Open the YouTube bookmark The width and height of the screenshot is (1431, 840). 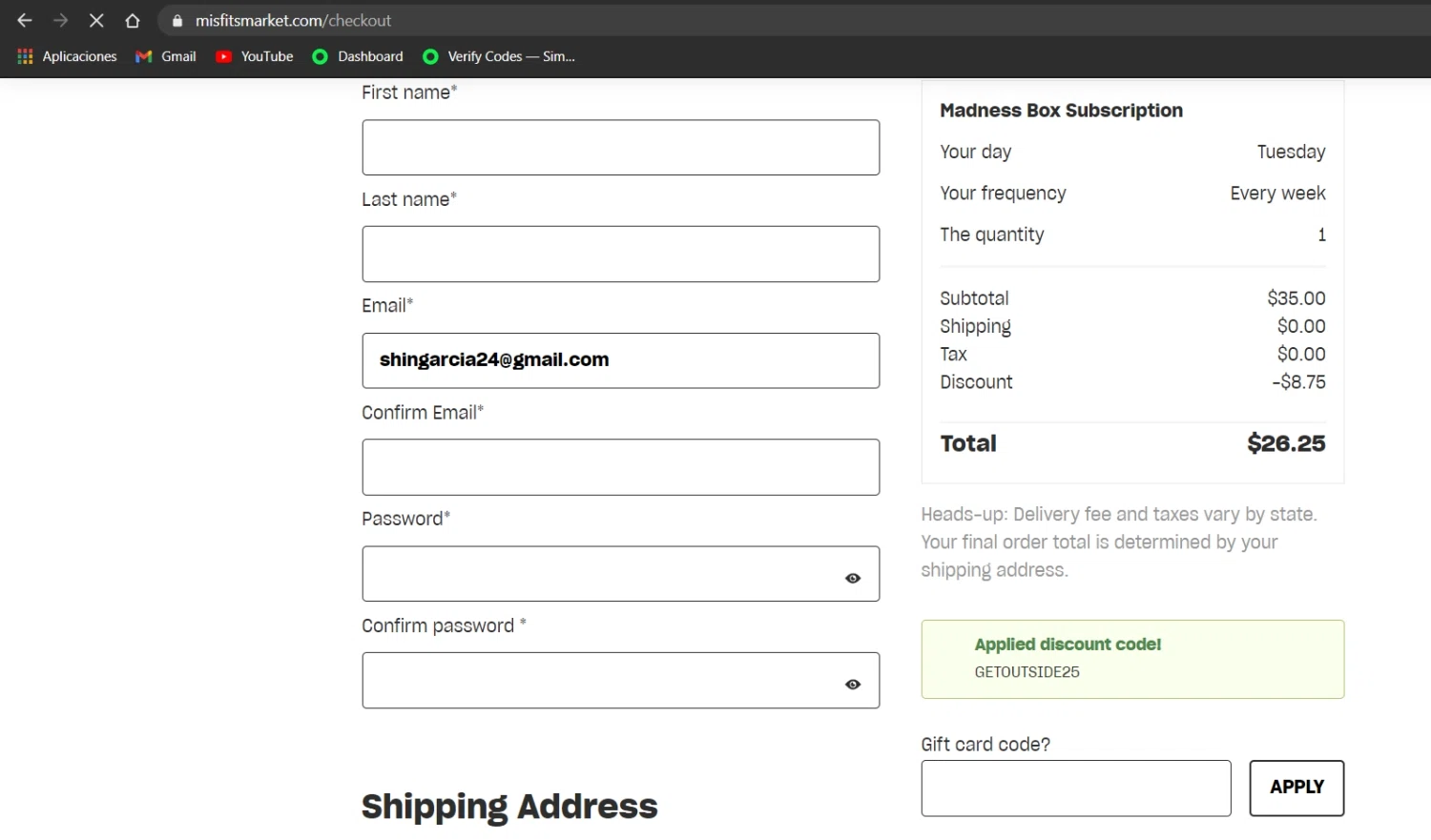coord(254,56)
